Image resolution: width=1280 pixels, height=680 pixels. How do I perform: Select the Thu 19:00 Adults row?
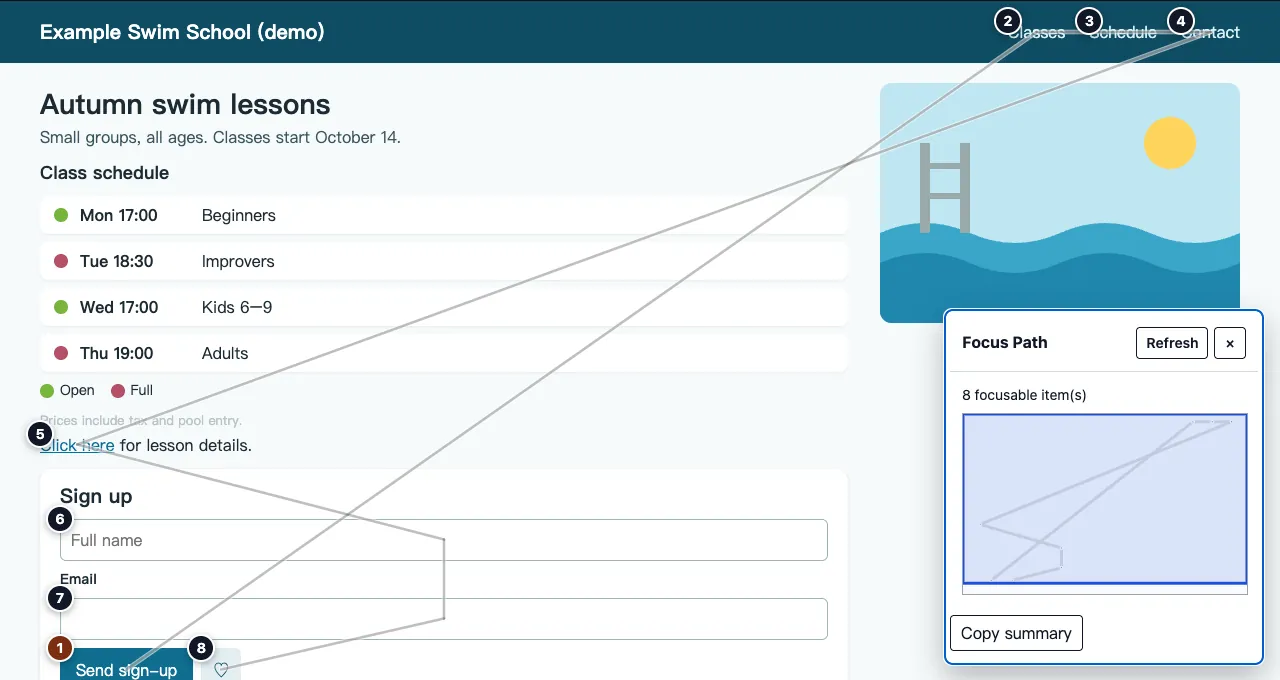coord(444,353)
